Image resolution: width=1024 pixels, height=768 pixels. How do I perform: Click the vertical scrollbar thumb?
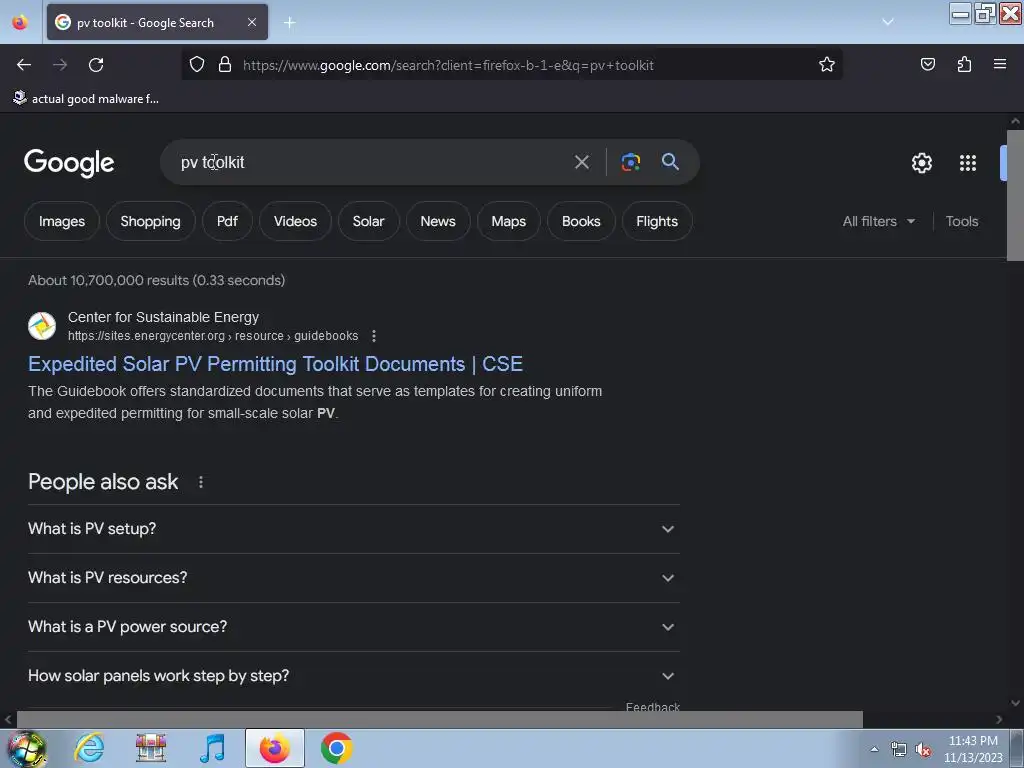tap(1015, 195)
